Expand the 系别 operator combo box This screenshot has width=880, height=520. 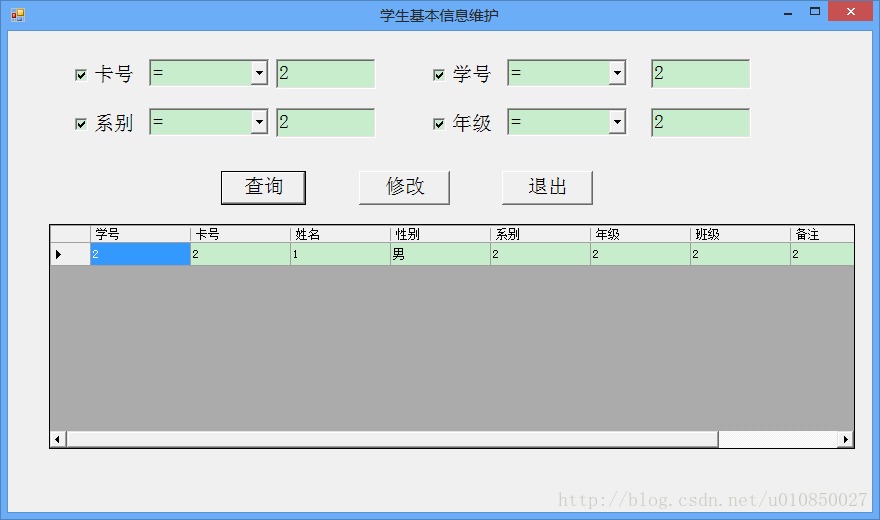pos(259,122)
